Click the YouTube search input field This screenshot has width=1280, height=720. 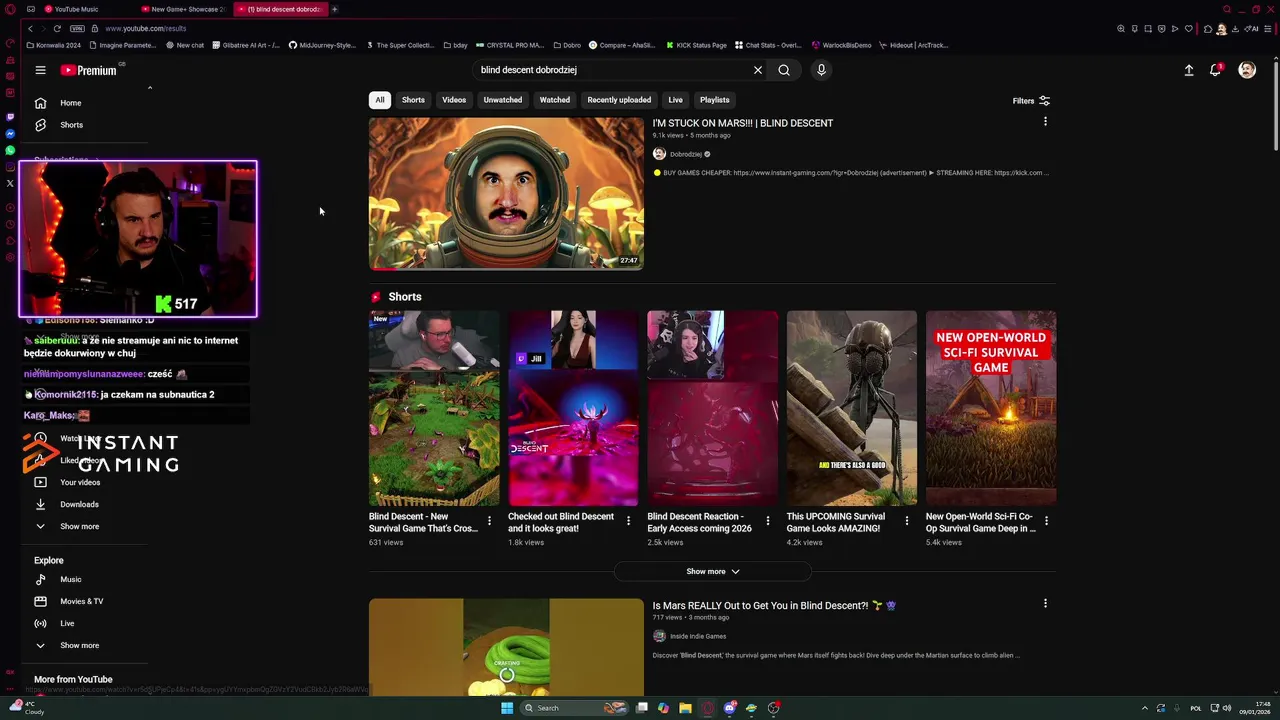tap(610, 70)
